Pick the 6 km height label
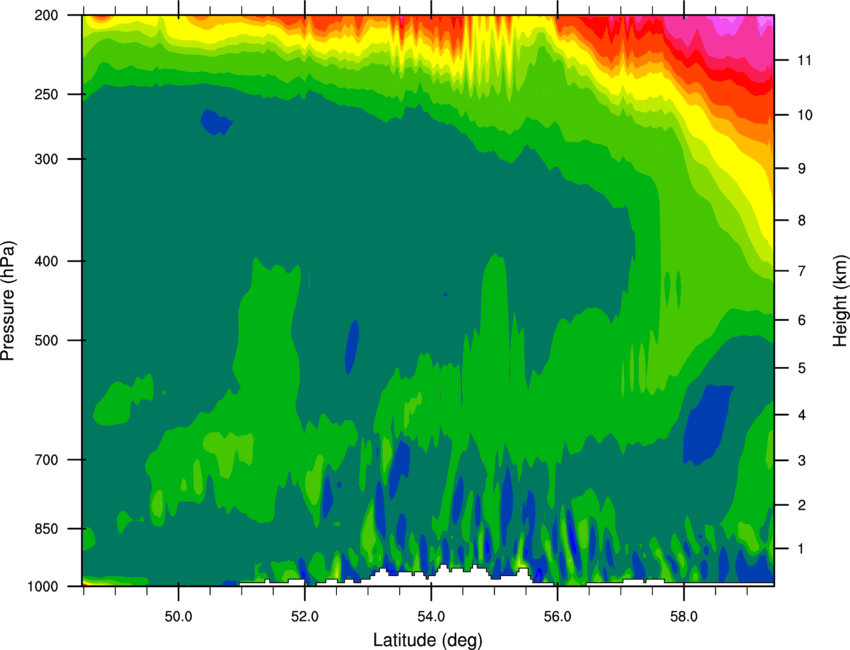The height and width of the screenshot is (650, 850). pyautogui.click(x=801, y=320)
